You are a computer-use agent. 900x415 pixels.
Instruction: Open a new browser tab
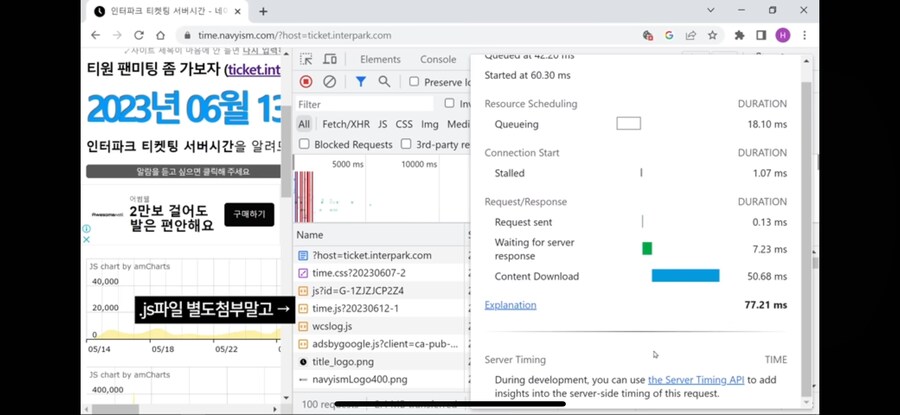(x=263, y=11)
